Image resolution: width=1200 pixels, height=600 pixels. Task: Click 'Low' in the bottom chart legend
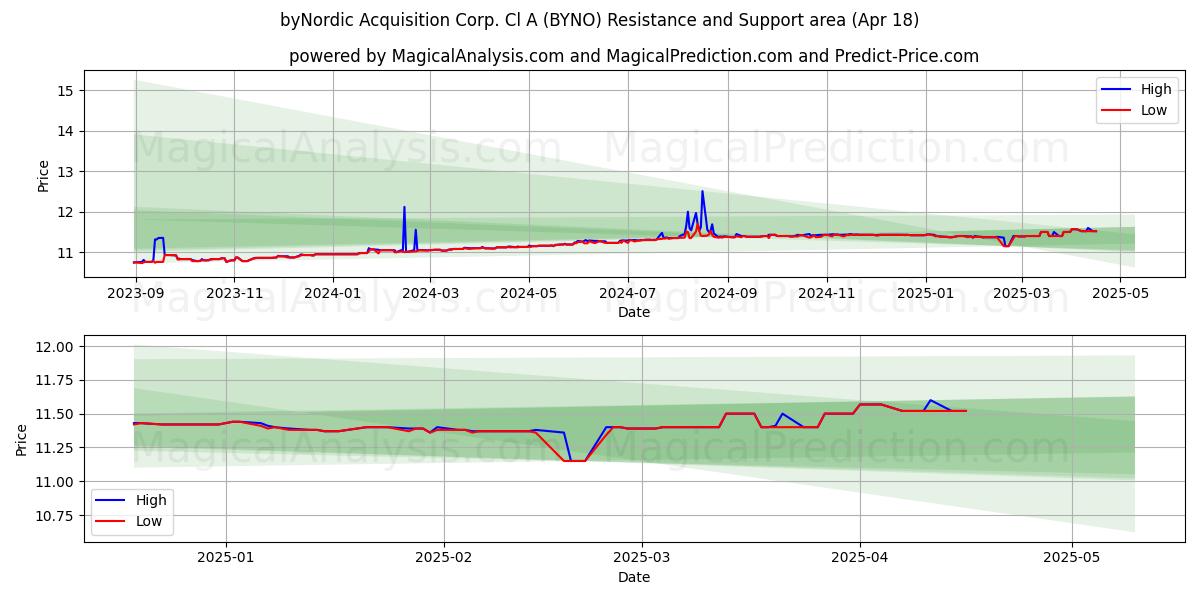pyautogui.click(x=149, y=522)
